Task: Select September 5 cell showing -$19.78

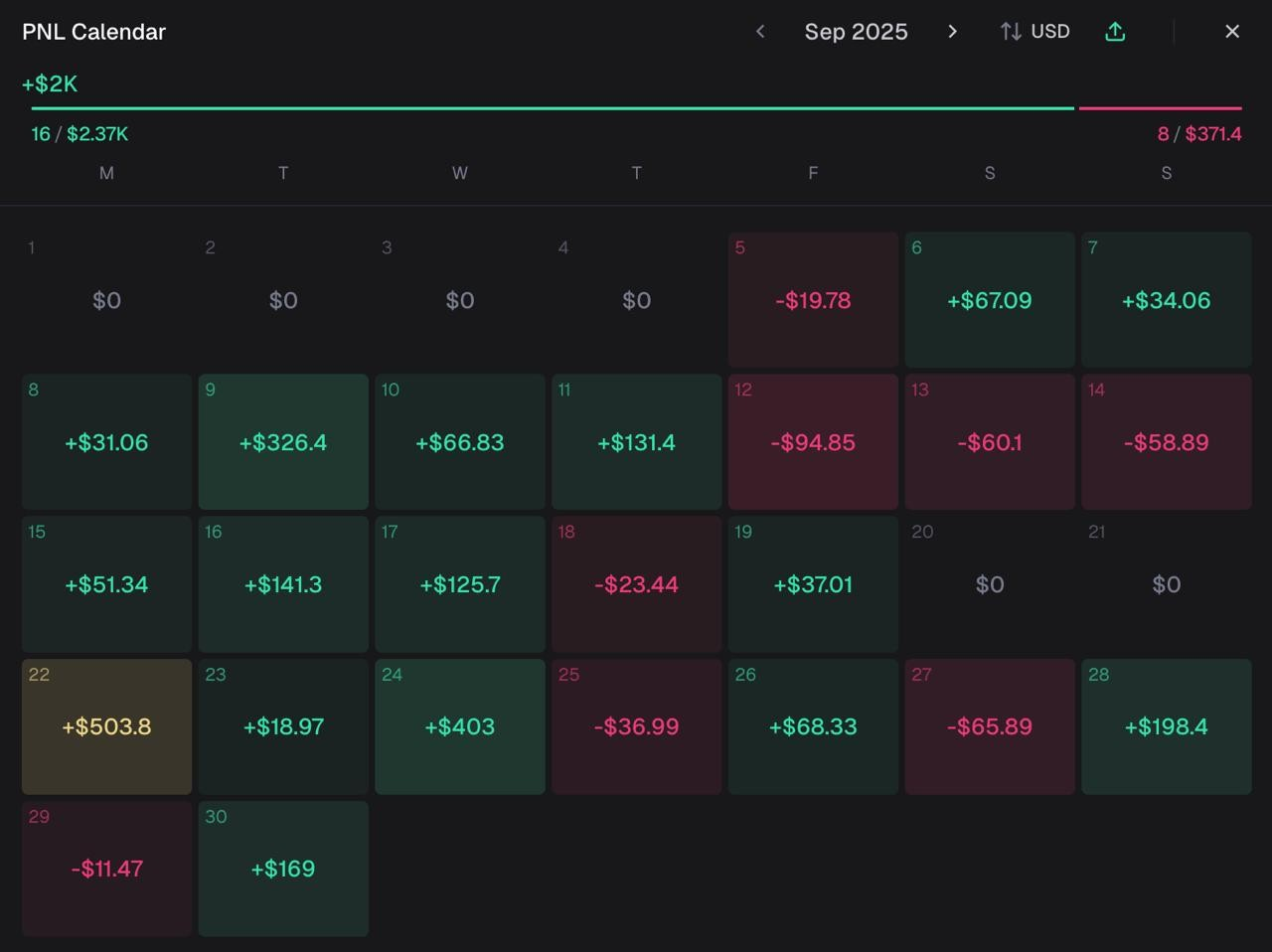Action: (x=813, y=300)
